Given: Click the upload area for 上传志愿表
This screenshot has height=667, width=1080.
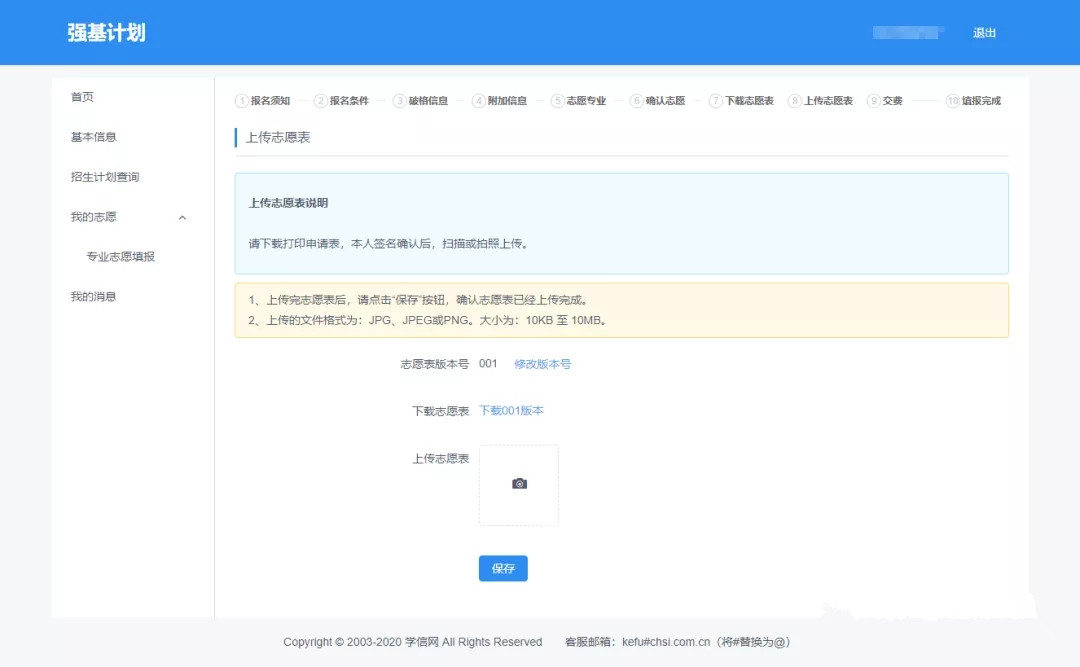Looking at the screenshot, I should click(x=519, y=483).
